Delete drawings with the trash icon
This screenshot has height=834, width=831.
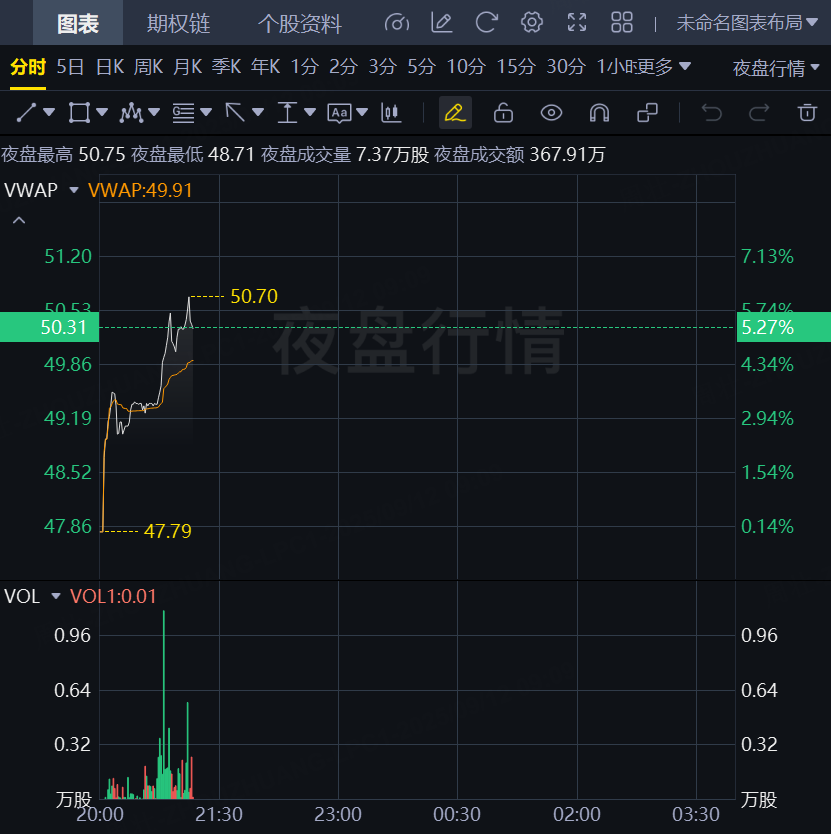coord(807,112)
